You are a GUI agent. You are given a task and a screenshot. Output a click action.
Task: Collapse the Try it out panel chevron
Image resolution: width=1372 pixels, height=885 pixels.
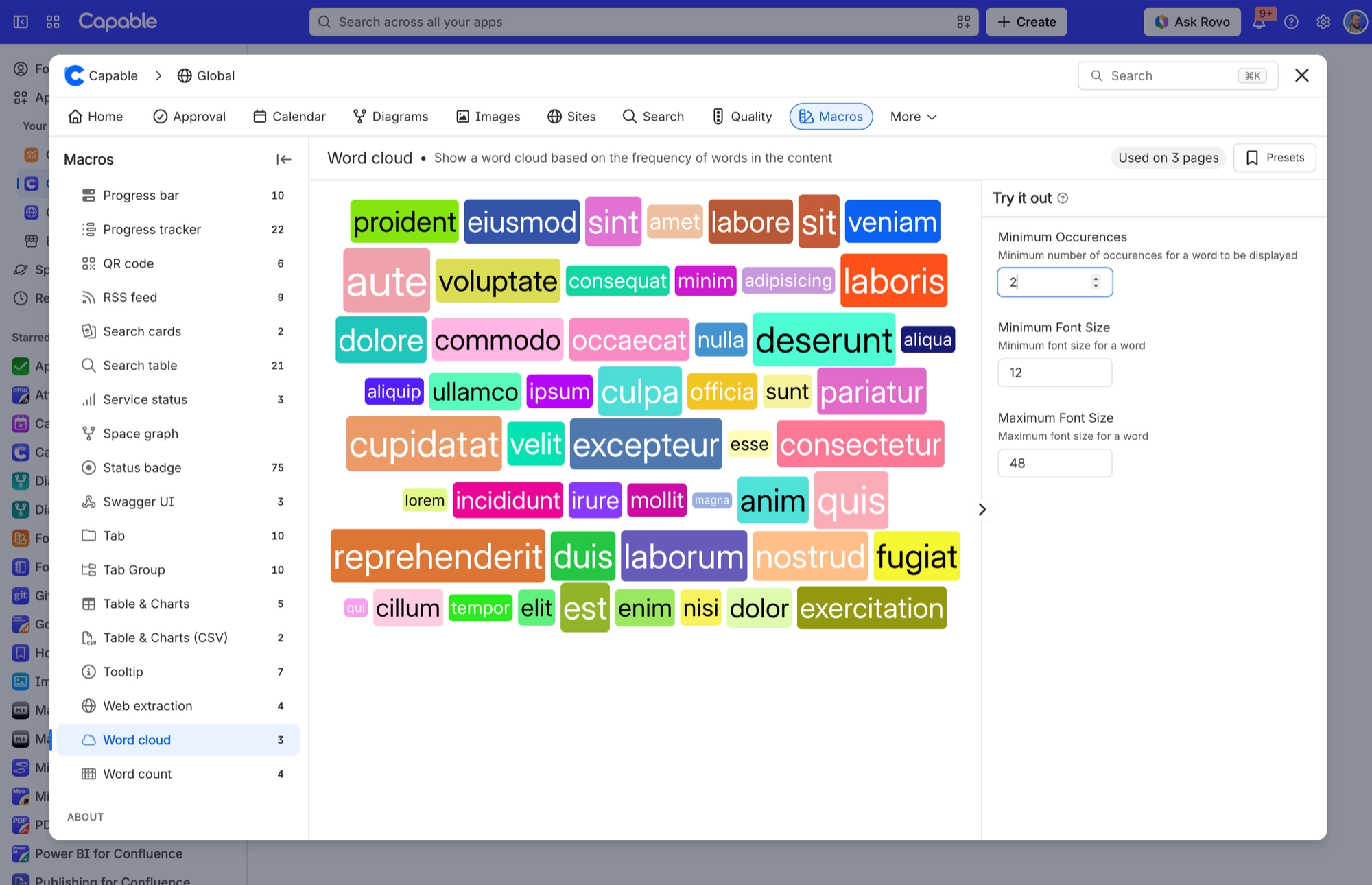(x=982, y=509)
